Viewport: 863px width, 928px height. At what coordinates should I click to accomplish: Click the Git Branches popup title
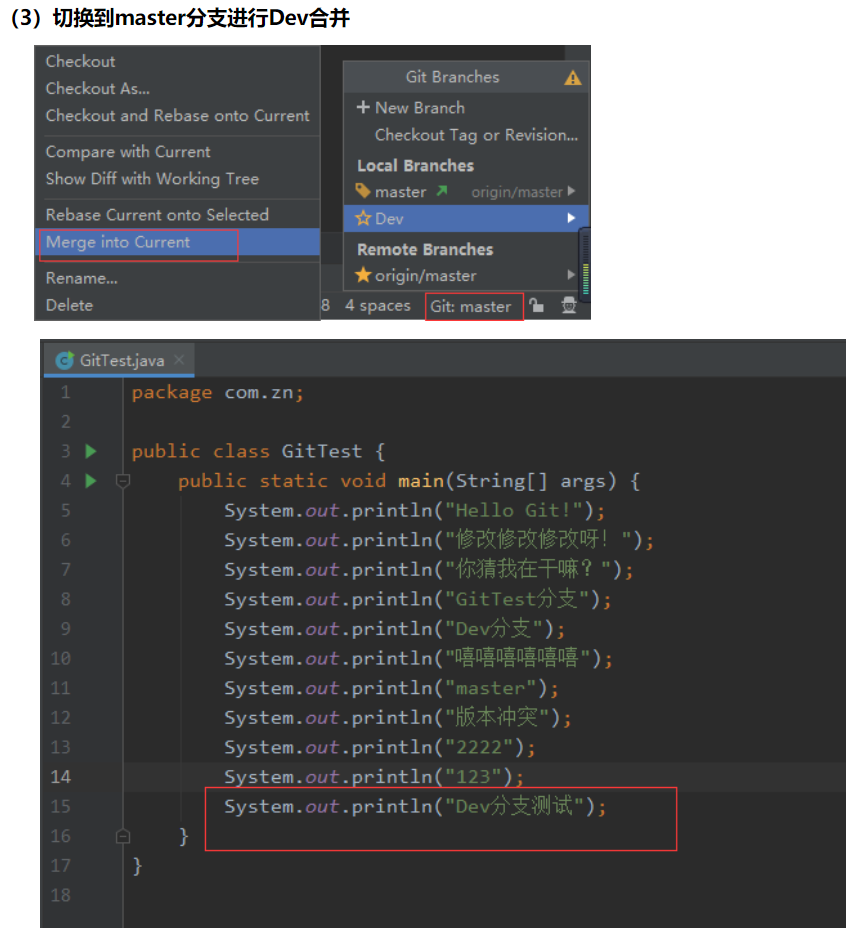point(452,77)
